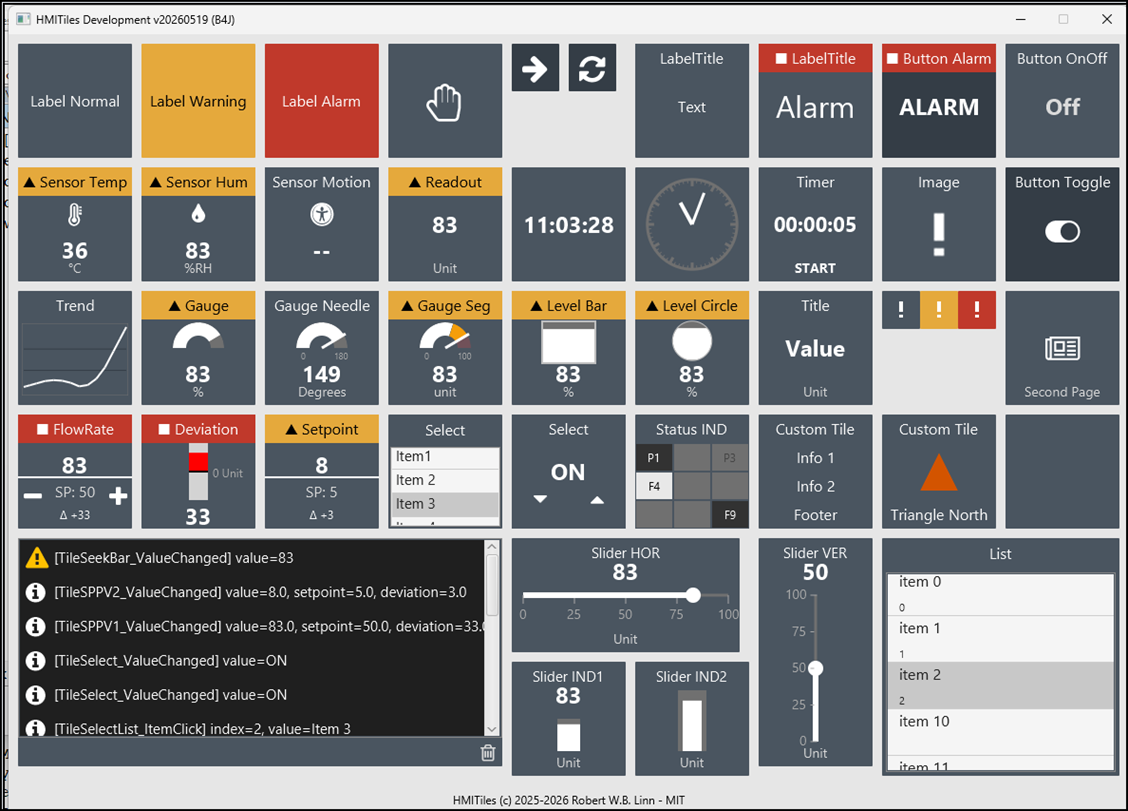Click START on the Timer tile
Viewport: 1128px width, 811px height.
coord(815,268)
